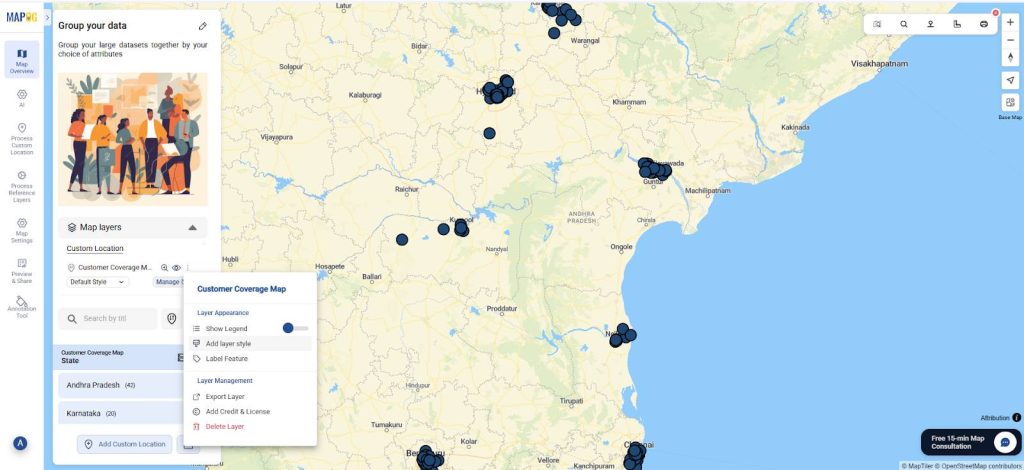Expand the left panel with chevron
Screen dimensions: 1024x470
tap(48, 17)
